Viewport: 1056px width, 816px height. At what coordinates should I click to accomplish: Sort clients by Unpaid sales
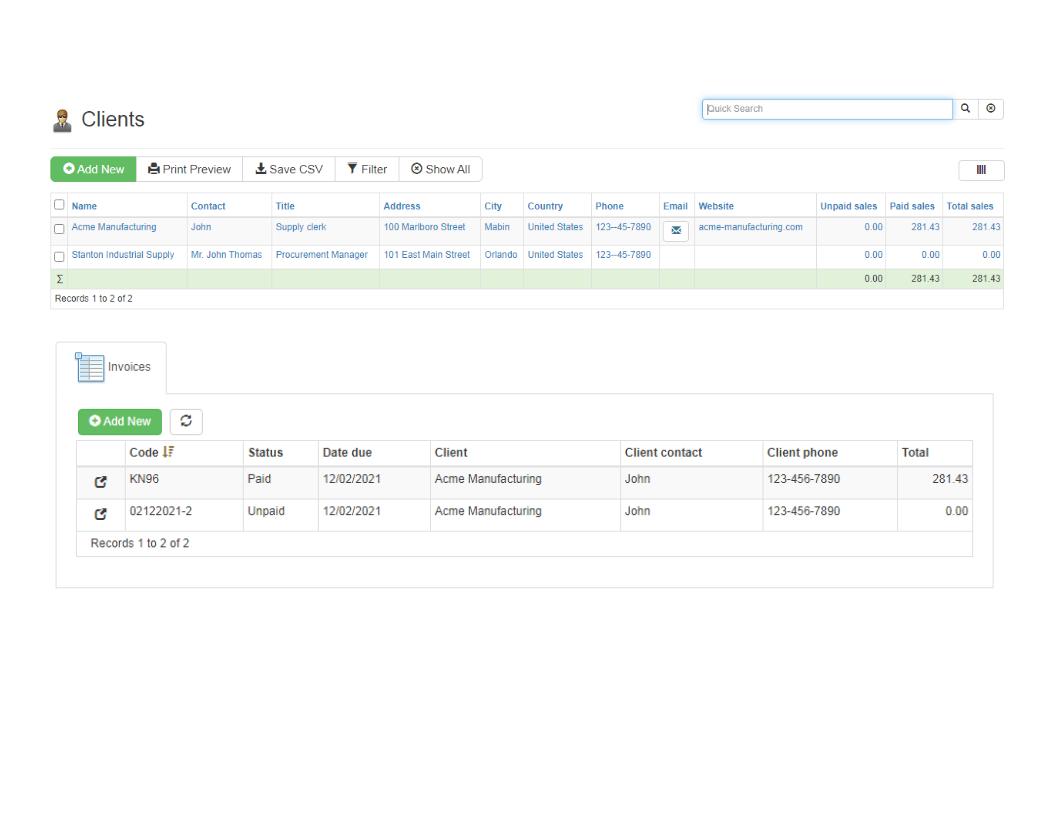pyautogui.click(x=849, y=206)
